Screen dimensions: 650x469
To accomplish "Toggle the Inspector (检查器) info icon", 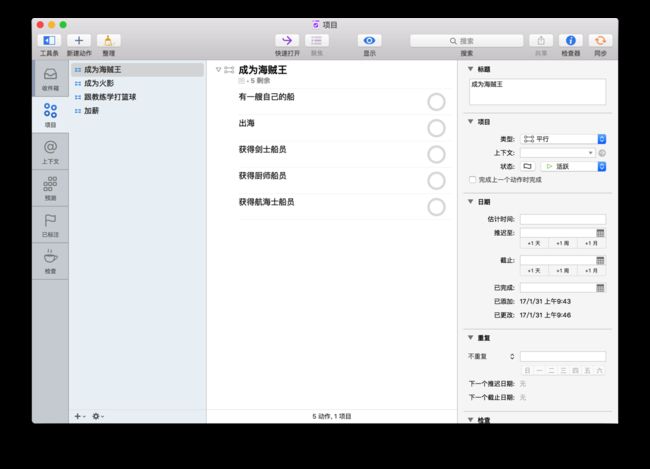I will coord(571,41).
